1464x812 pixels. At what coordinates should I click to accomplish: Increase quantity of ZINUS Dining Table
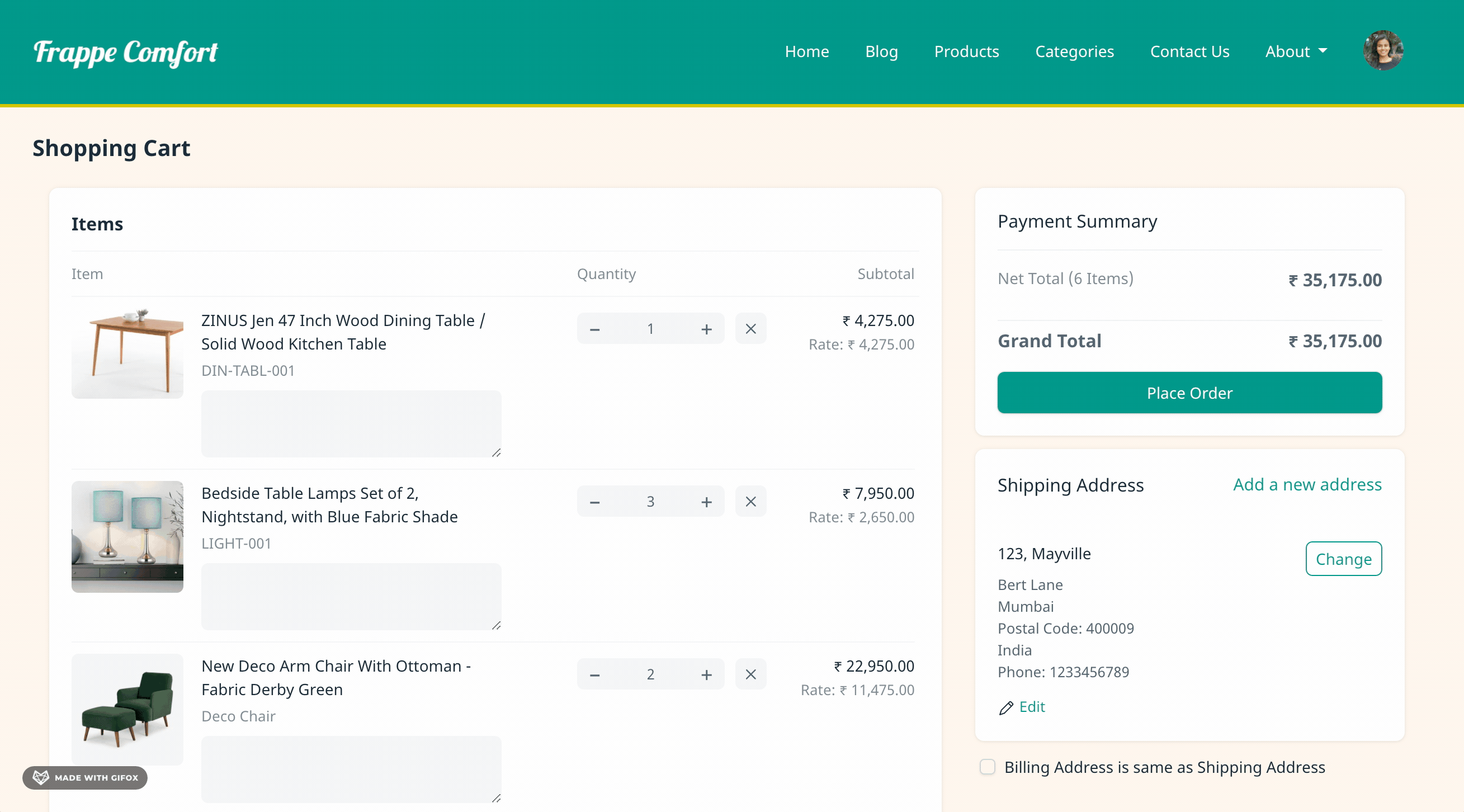pyautogui.click(x=706, y=329)
